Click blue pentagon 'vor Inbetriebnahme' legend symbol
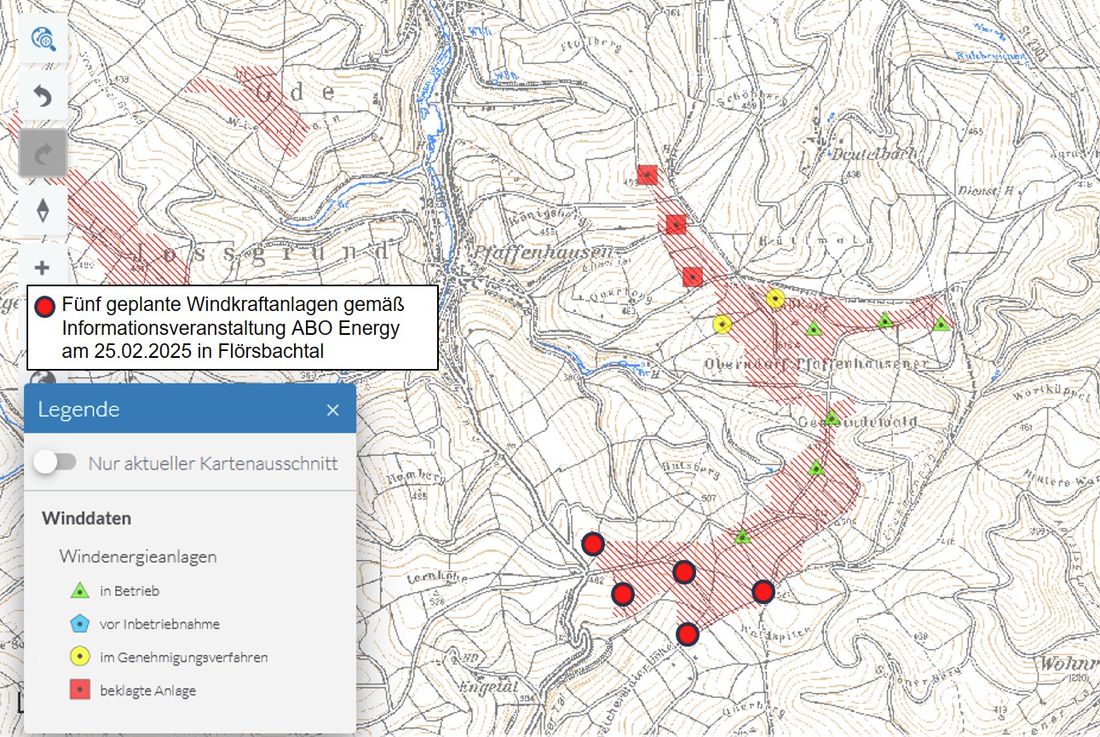The width and height of the screenshot is (1100, 737). pos(80,624)
